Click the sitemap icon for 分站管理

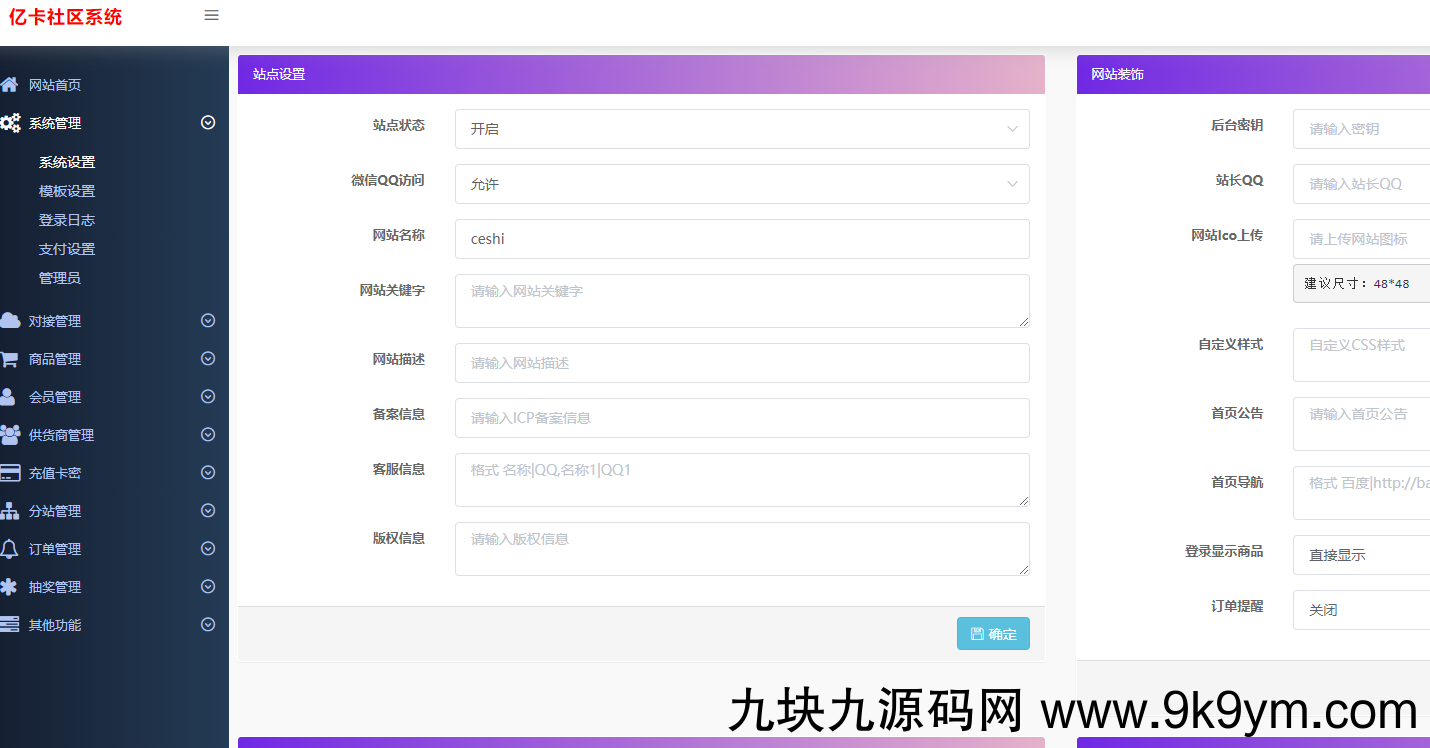(10, 511)
